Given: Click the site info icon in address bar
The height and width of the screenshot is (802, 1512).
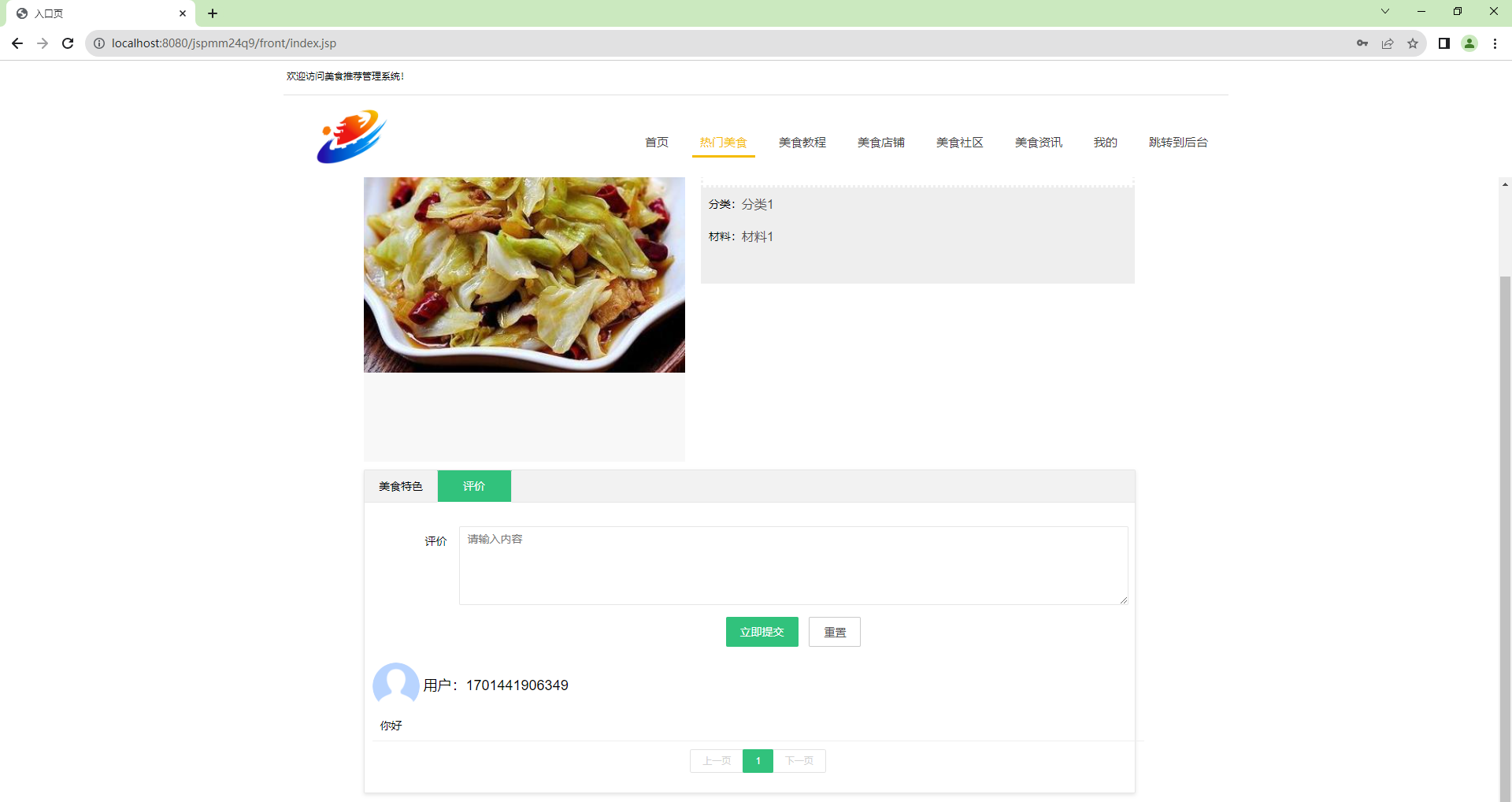Looking at the screenshot, I should [x=98, y=43].
